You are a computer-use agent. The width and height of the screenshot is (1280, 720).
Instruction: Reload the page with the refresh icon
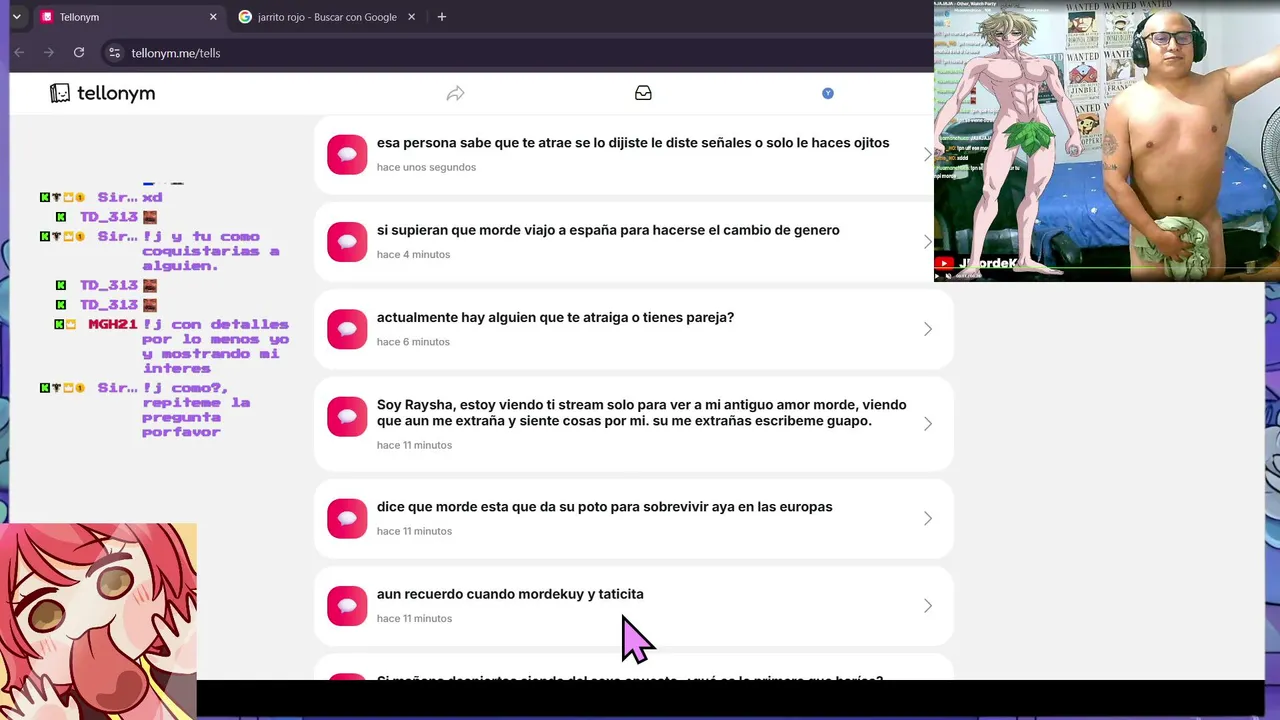[x=79, y=53]
